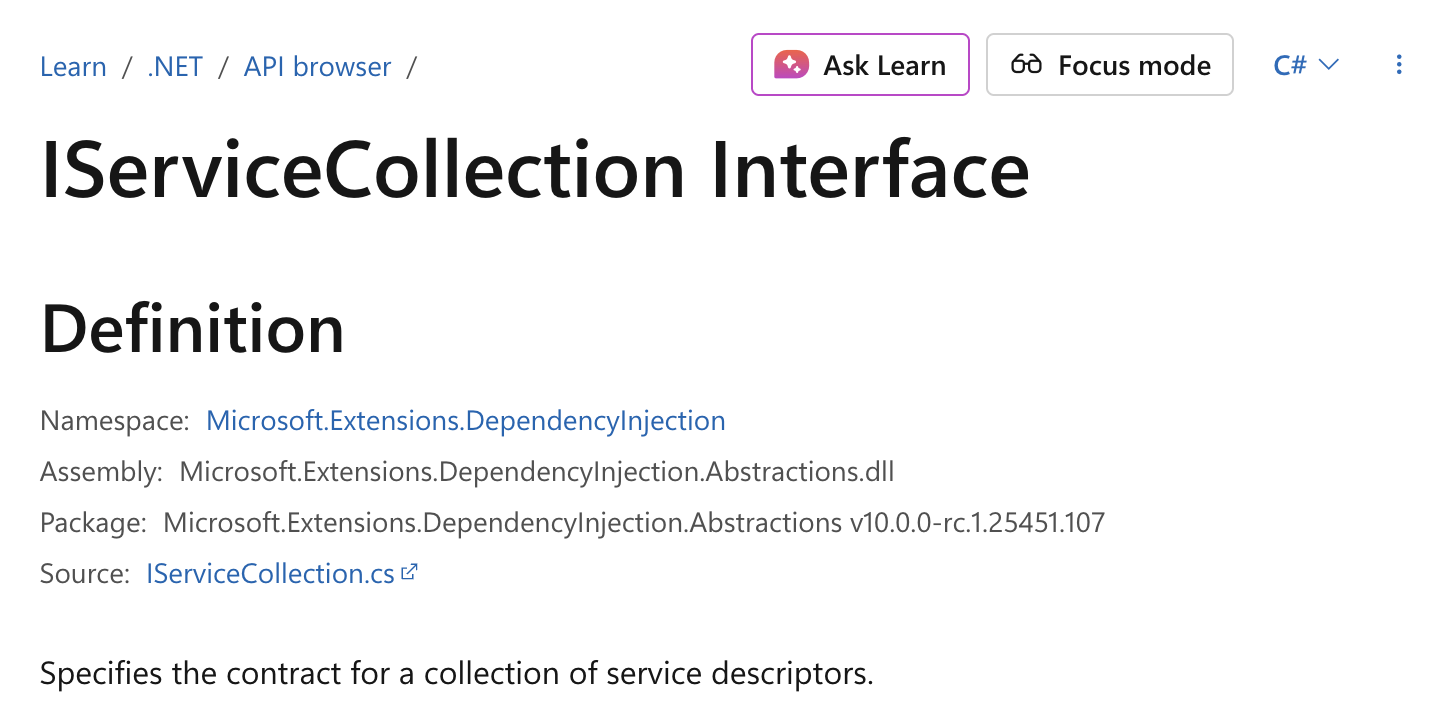Screen dimensions: 1434x712
Task: Click the Ask Learn chat bubble logo
Action: [791, 64]
